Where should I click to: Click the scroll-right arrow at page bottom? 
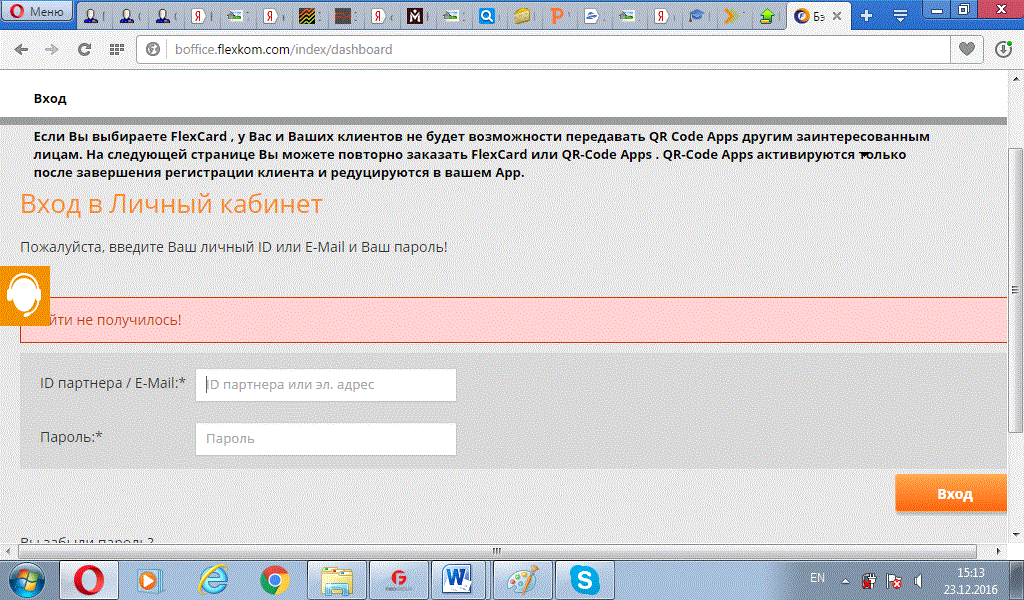click(999, 551)
